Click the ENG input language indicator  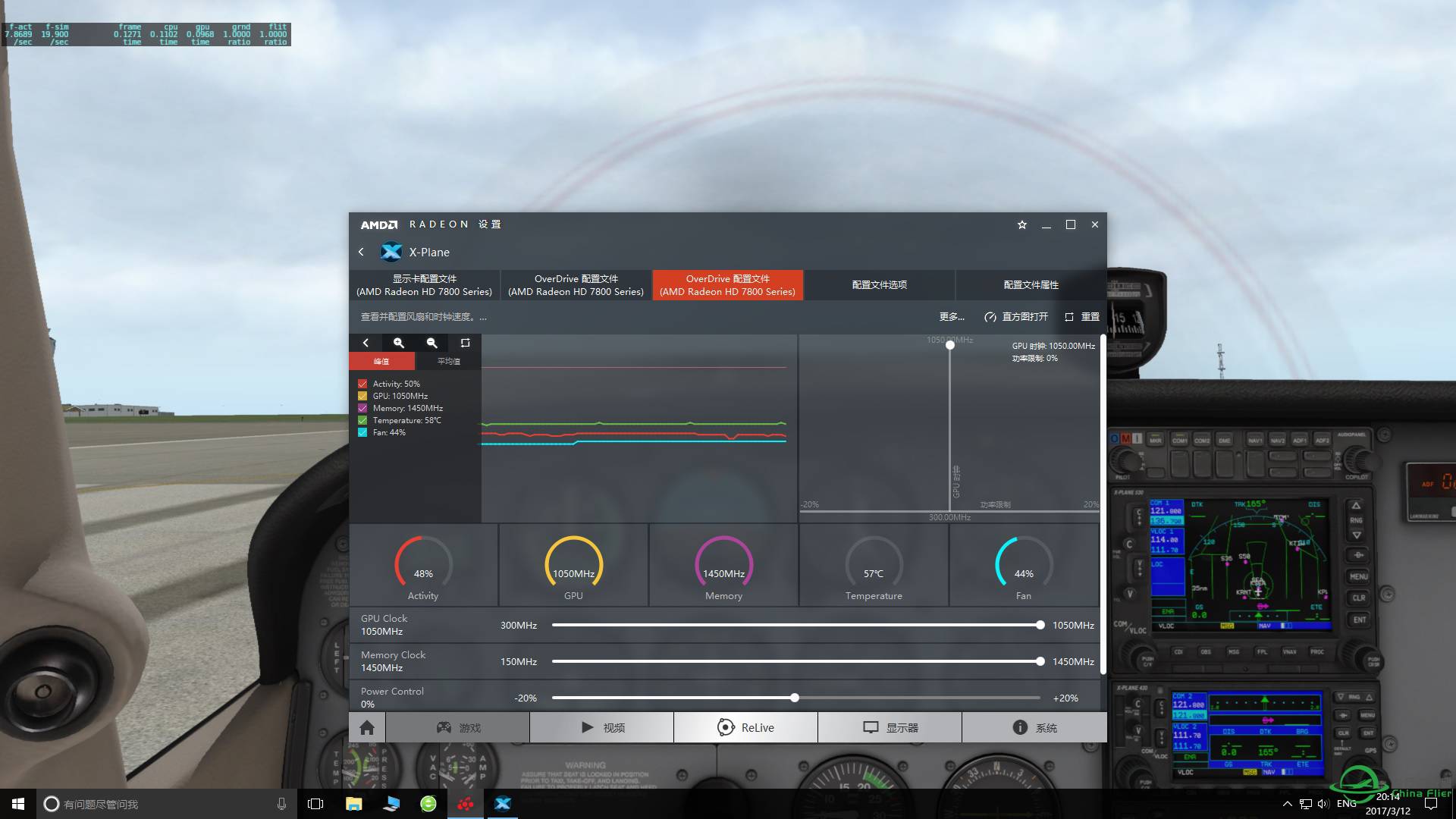point(1346,804)
